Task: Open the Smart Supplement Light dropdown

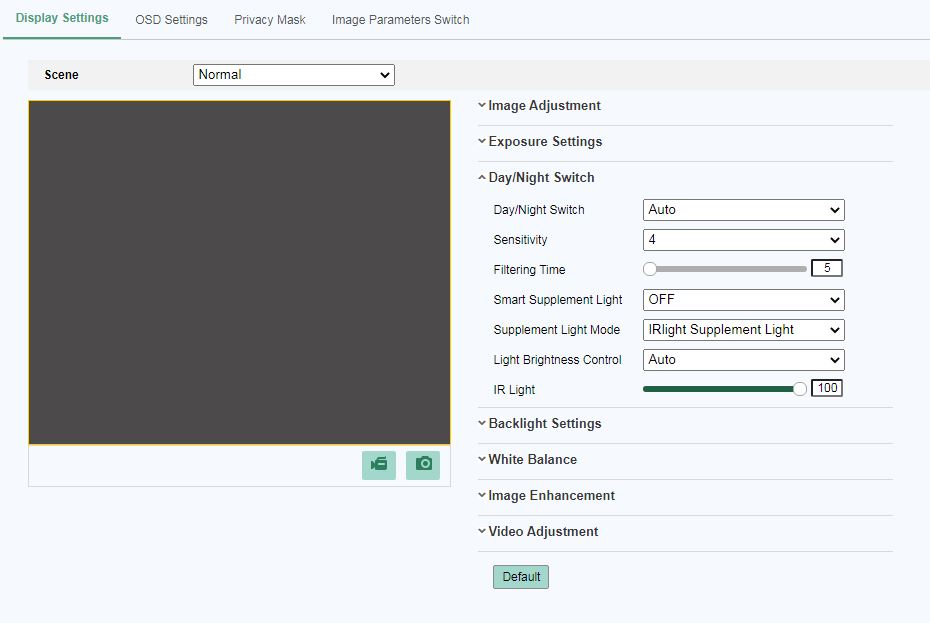Action: pos(743,300)
